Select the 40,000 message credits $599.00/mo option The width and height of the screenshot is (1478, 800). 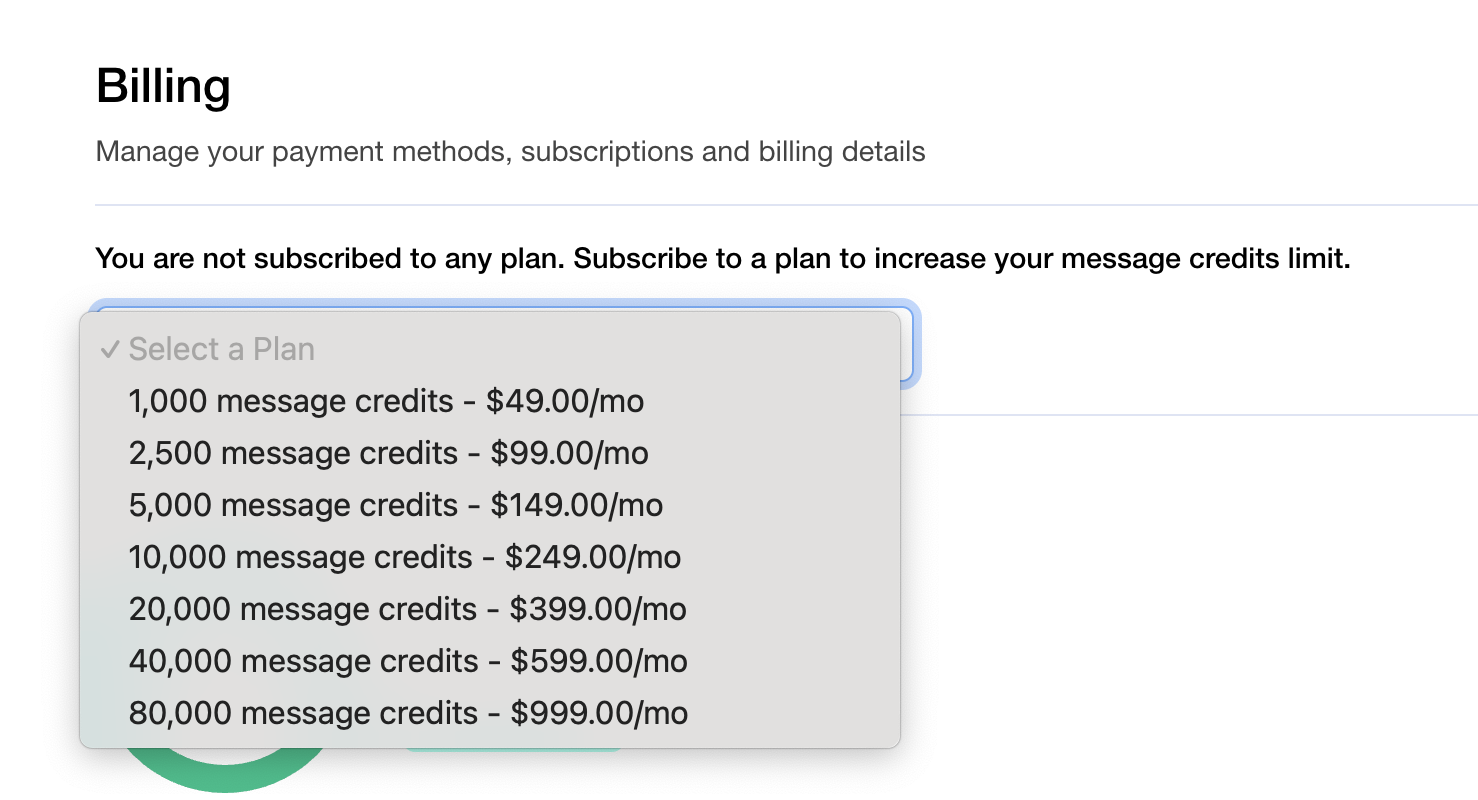pyautogui.click(x=408, y=661)
